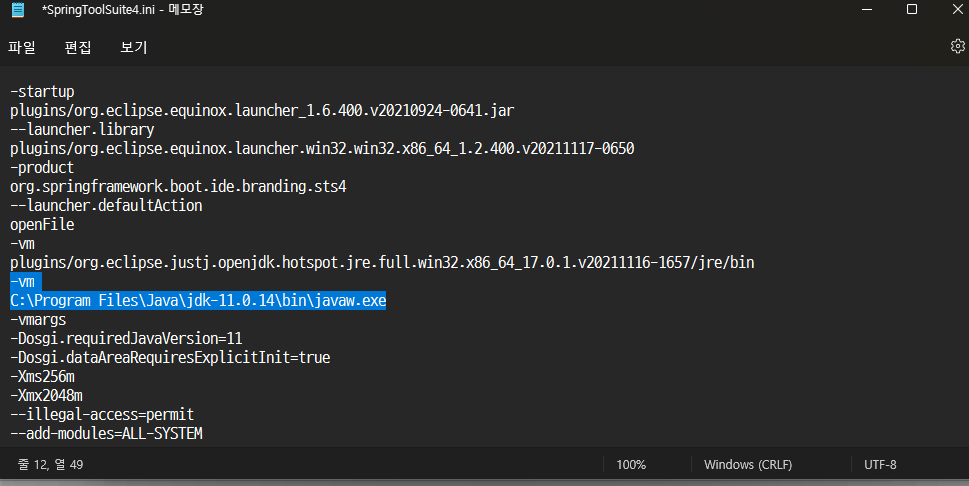Image resolution: width=969 pixels, height=486 pixels.
Task: Click the org.springframework.boot.ide.branding.sts4 line
Action: 178,187
